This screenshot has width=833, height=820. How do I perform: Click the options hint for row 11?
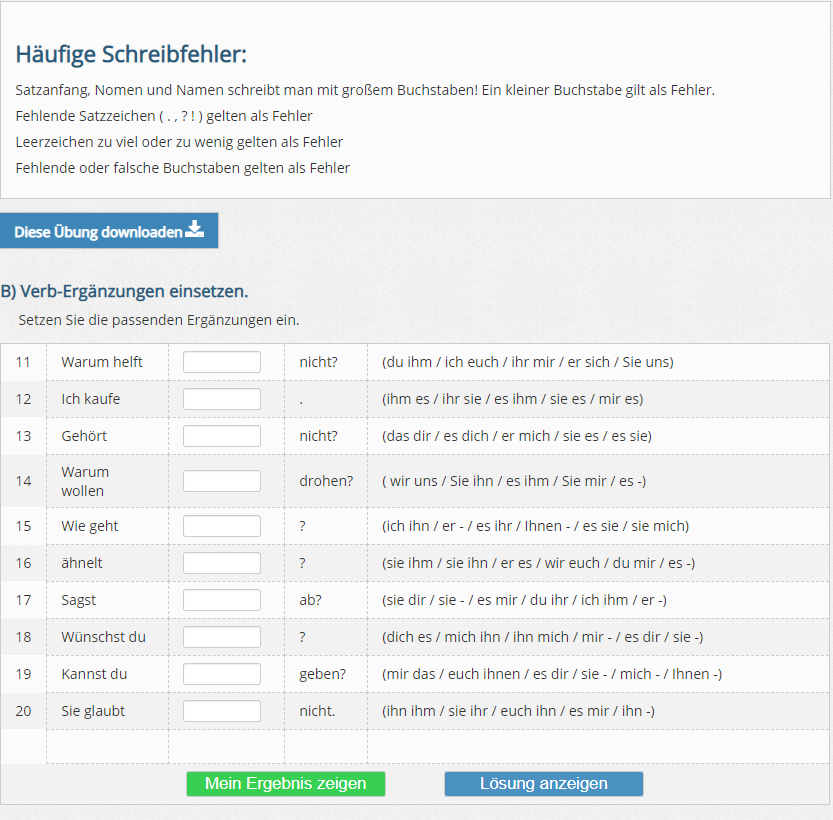[x=527, y=362]
